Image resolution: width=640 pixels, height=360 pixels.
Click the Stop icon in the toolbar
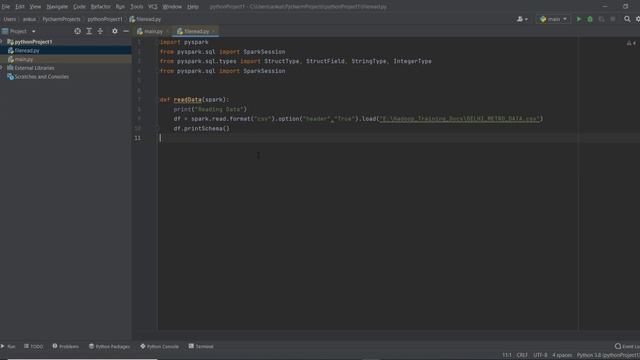click(x=613, y=19)
